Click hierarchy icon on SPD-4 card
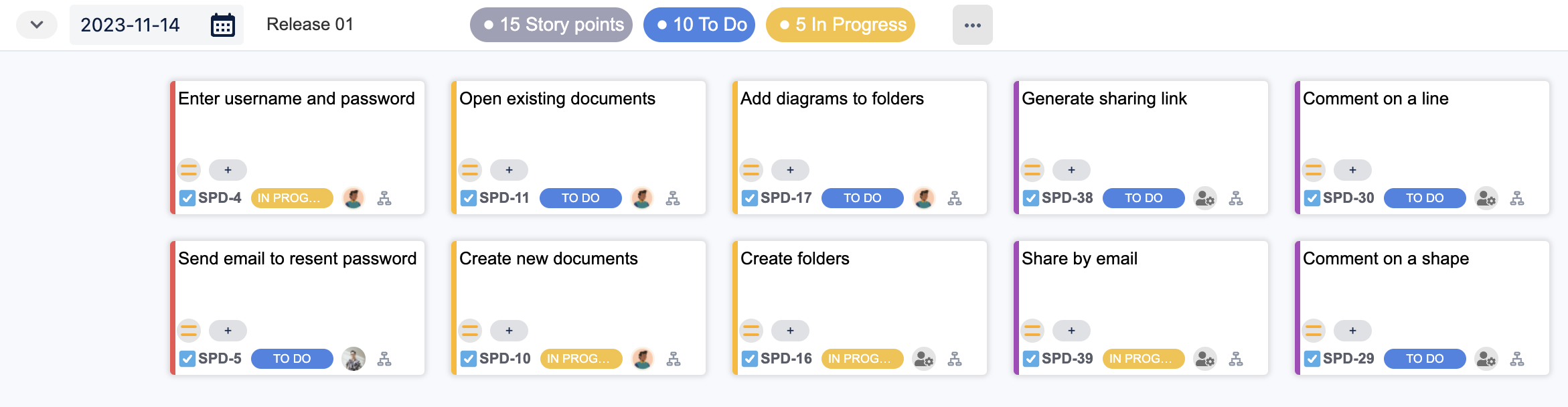Screen dimensions: 1568x407 pos(384,198)
